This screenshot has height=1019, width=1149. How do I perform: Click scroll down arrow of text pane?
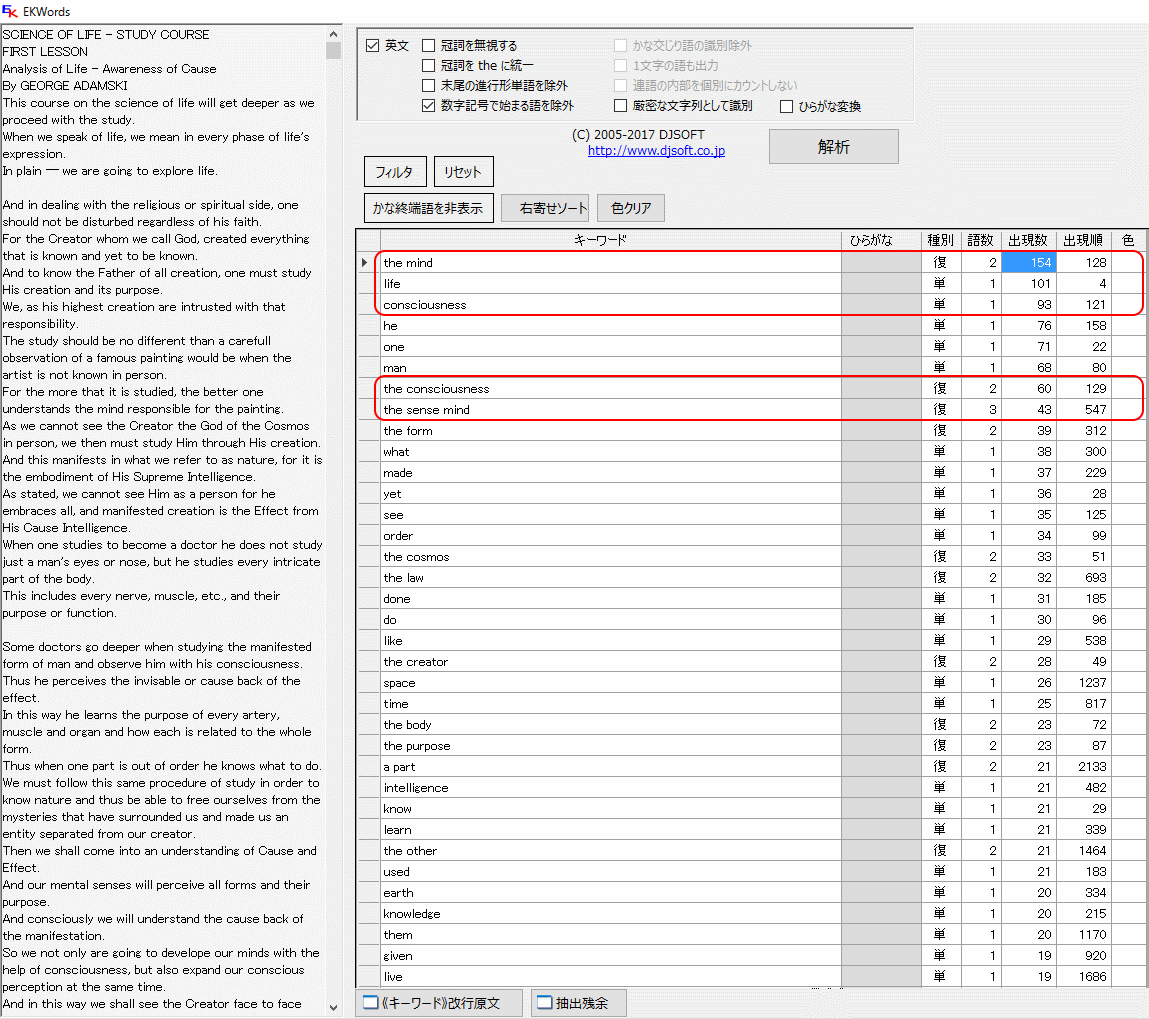point(333,1007)
